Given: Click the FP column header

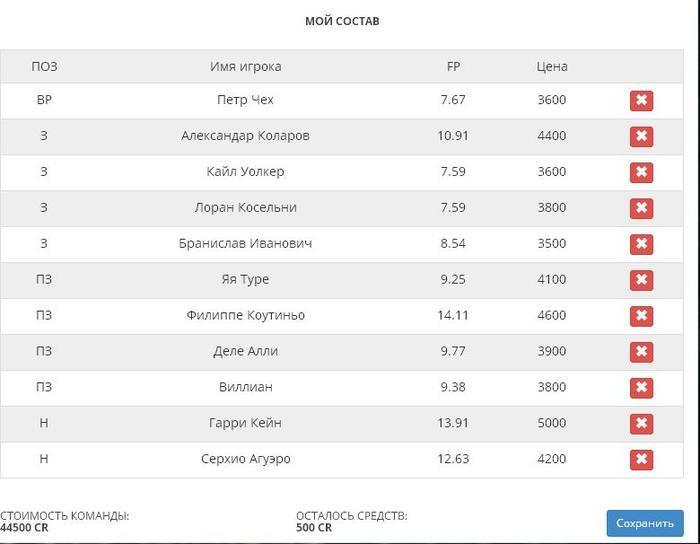Looking at the screenshot, I should click(453, 66).
